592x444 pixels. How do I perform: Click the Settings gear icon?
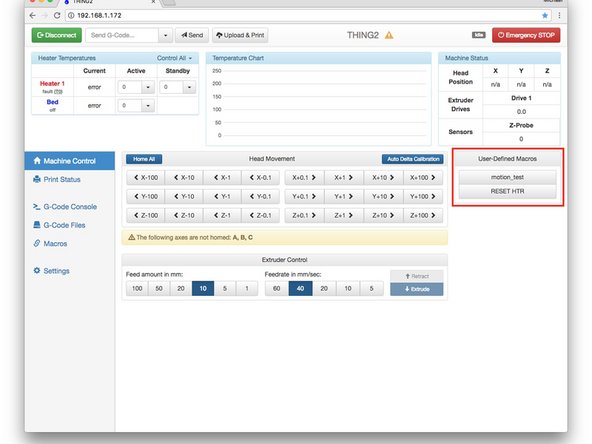click(x=37, y=271)
